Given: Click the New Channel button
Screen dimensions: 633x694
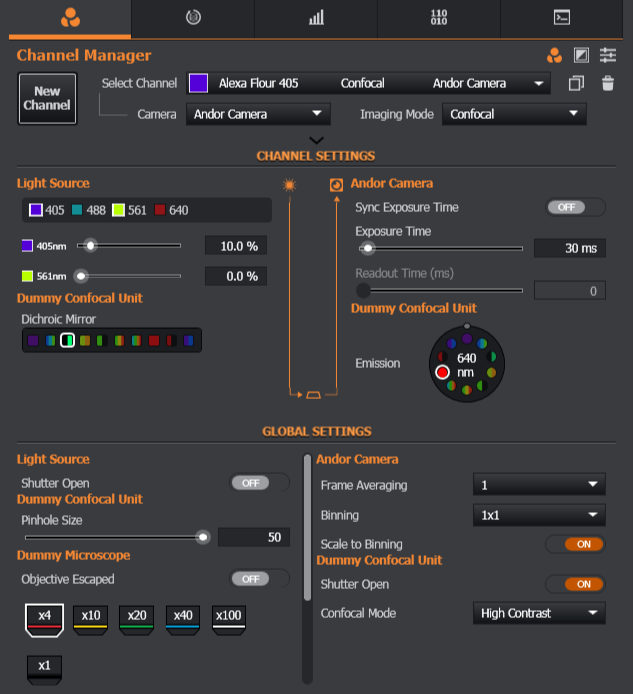Looking at the screenshot, I should coord(47,98).
